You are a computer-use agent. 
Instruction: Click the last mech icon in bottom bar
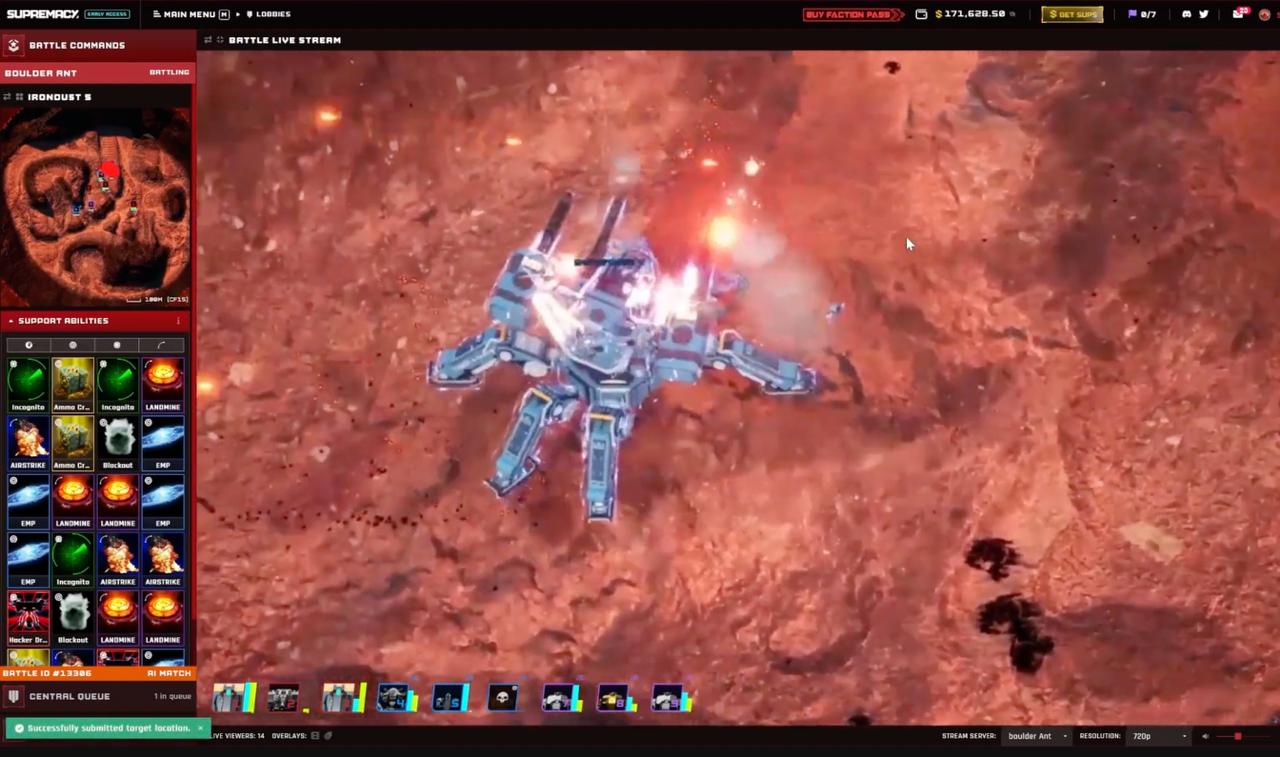click(x=672, y=698)
